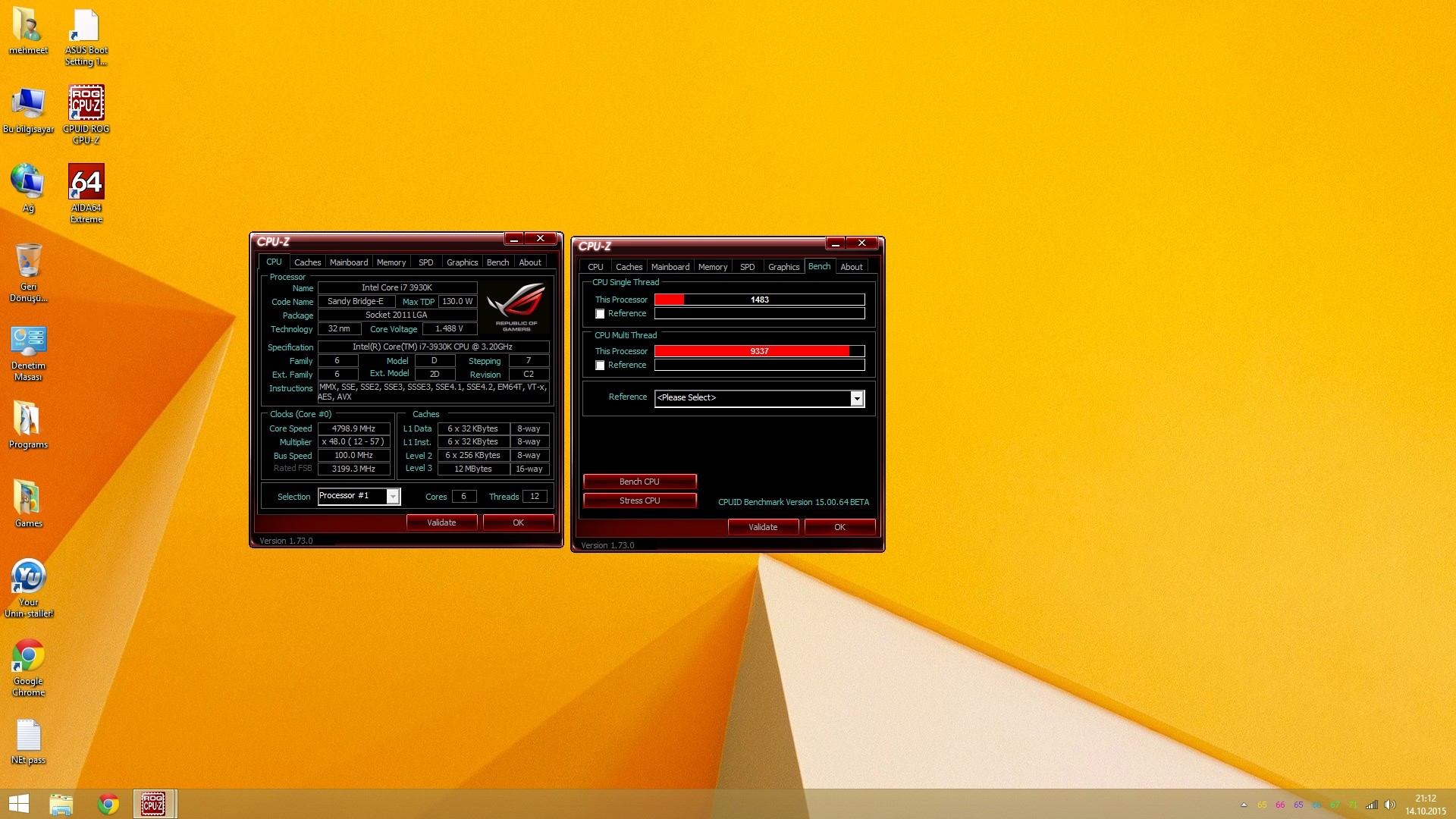Select CPU tab in right CPU-Z window
This screenshot has height=819, width=1456.
(595, 267)
